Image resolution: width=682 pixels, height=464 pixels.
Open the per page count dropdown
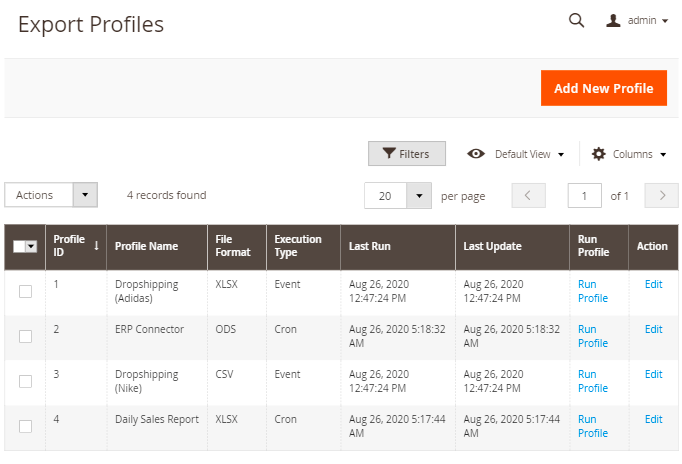419,196
